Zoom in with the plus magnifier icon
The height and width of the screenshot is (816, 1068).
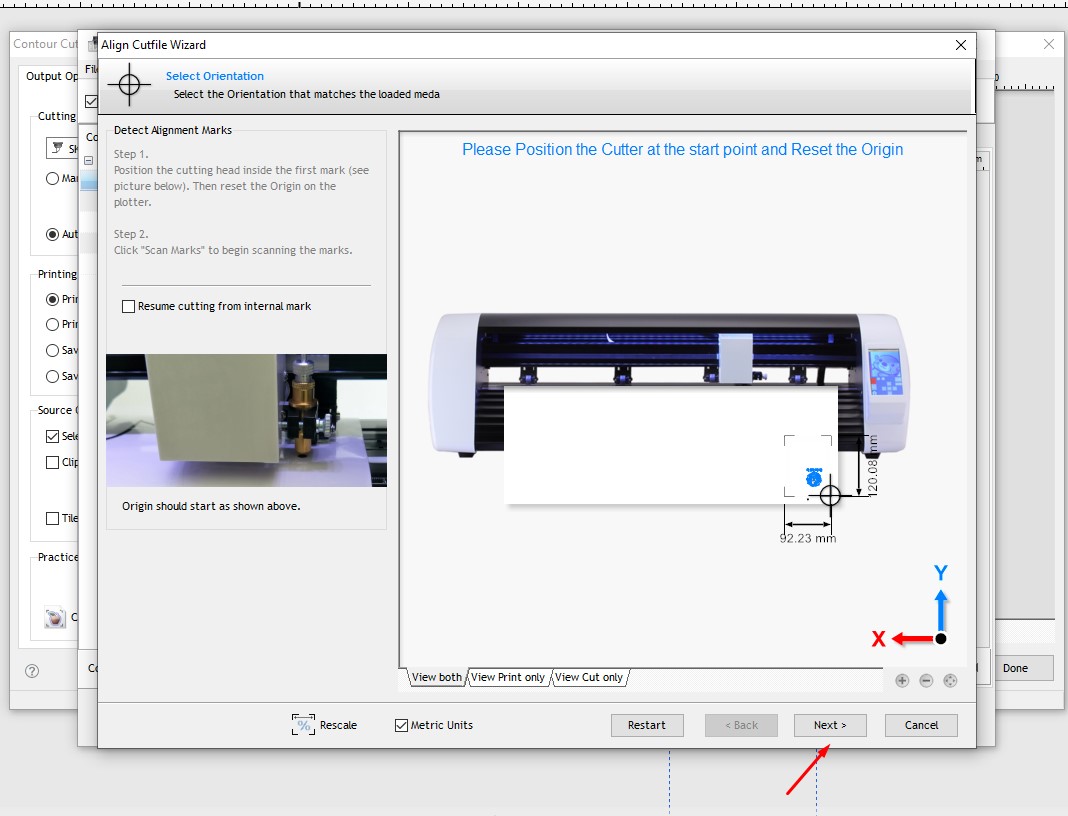(x=902, y=680)
